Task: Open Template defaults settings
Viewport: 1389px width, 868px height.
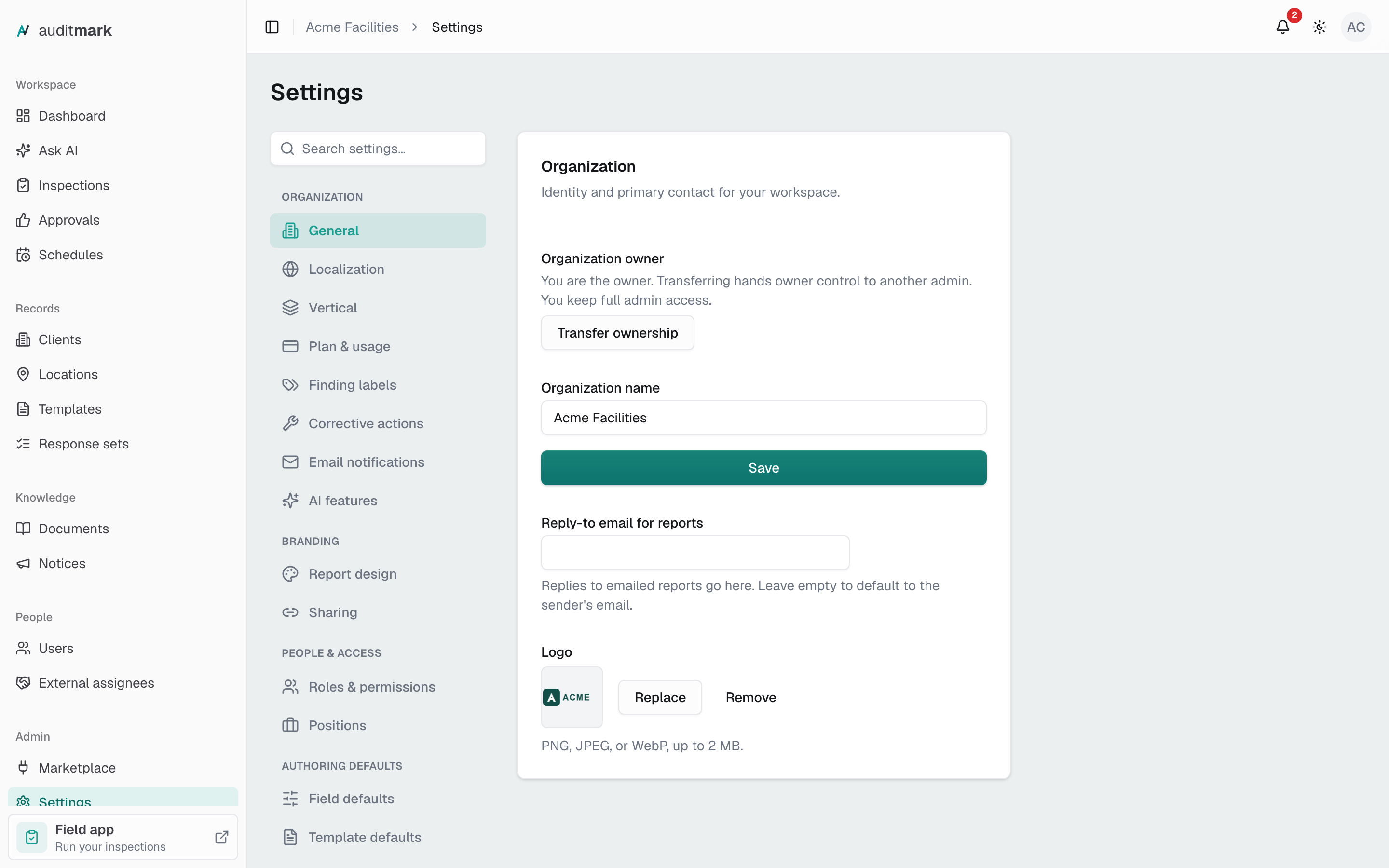Action: pos(378,837)
